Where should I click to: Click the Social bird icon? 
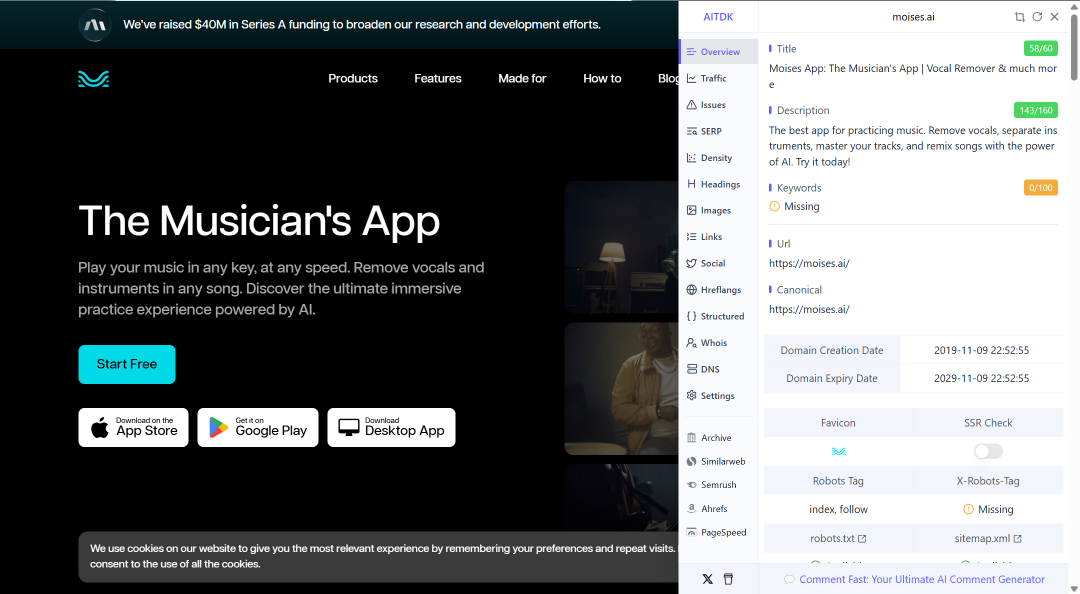(692, 263)
